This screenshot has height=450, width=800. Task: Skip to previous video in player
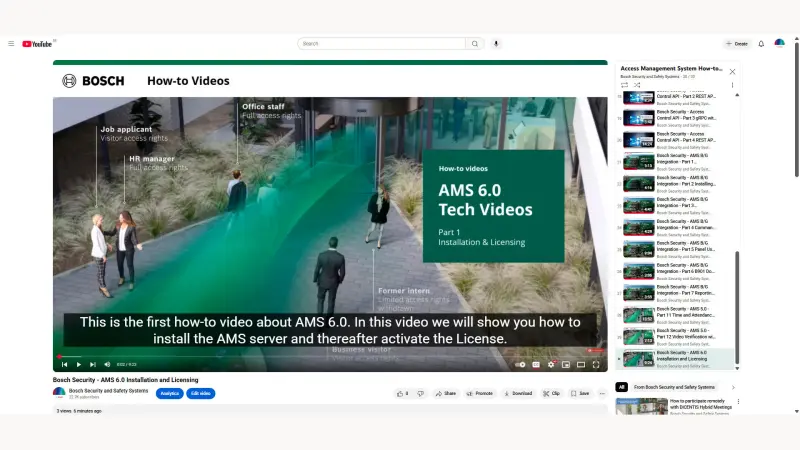64,364
